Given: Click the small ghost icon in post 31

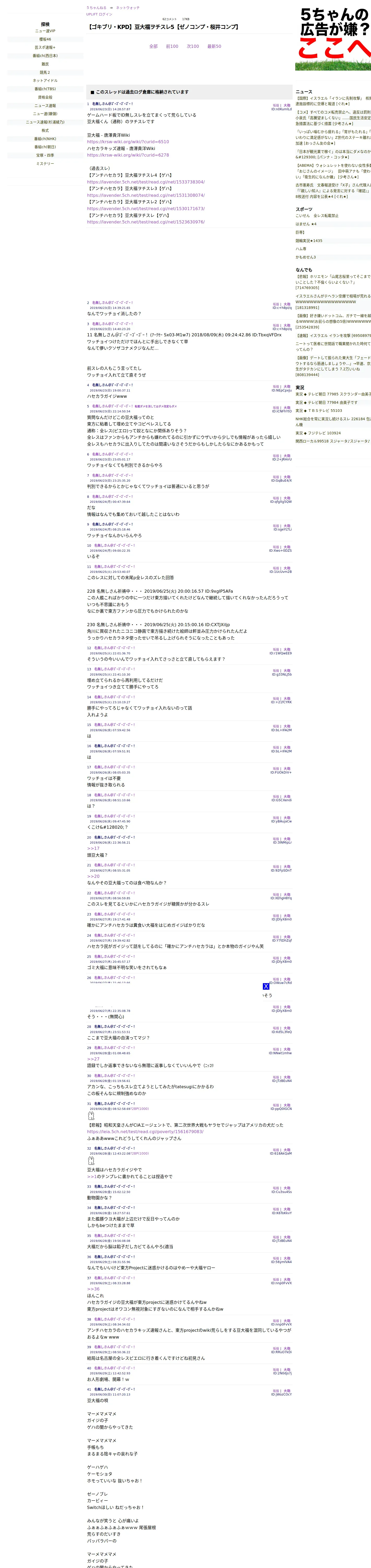Looking at the screenshot, I should 91,1116.
